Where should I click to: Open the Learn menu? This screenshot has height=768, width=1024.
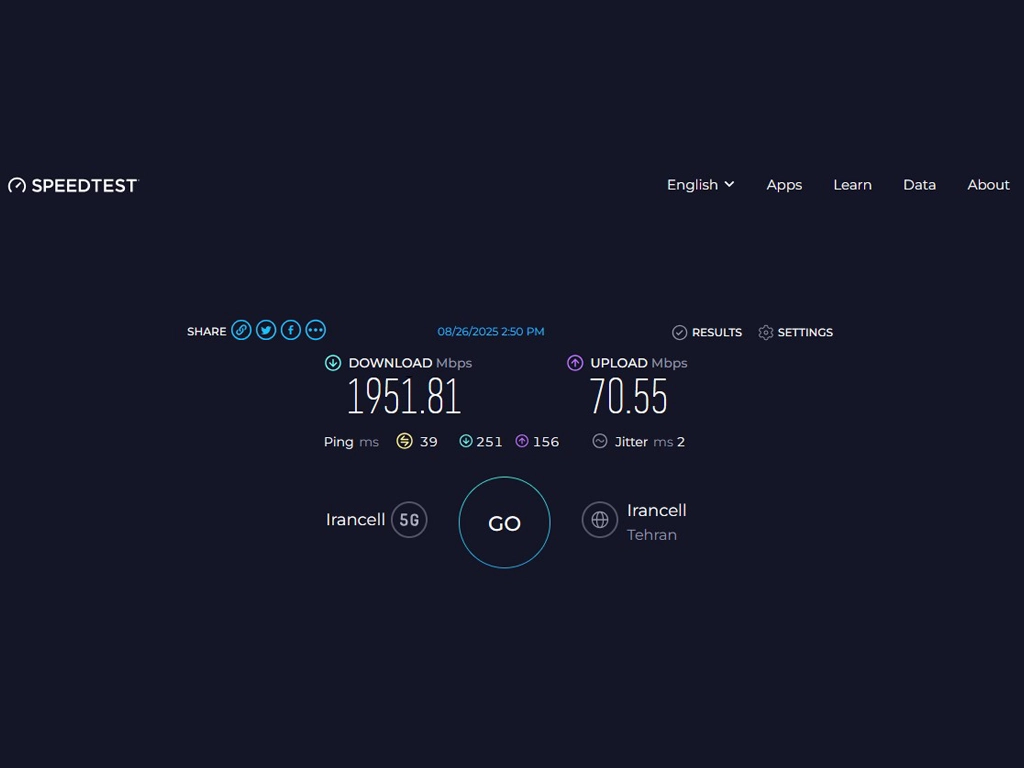pyautogui.click(x=852, y=185)
